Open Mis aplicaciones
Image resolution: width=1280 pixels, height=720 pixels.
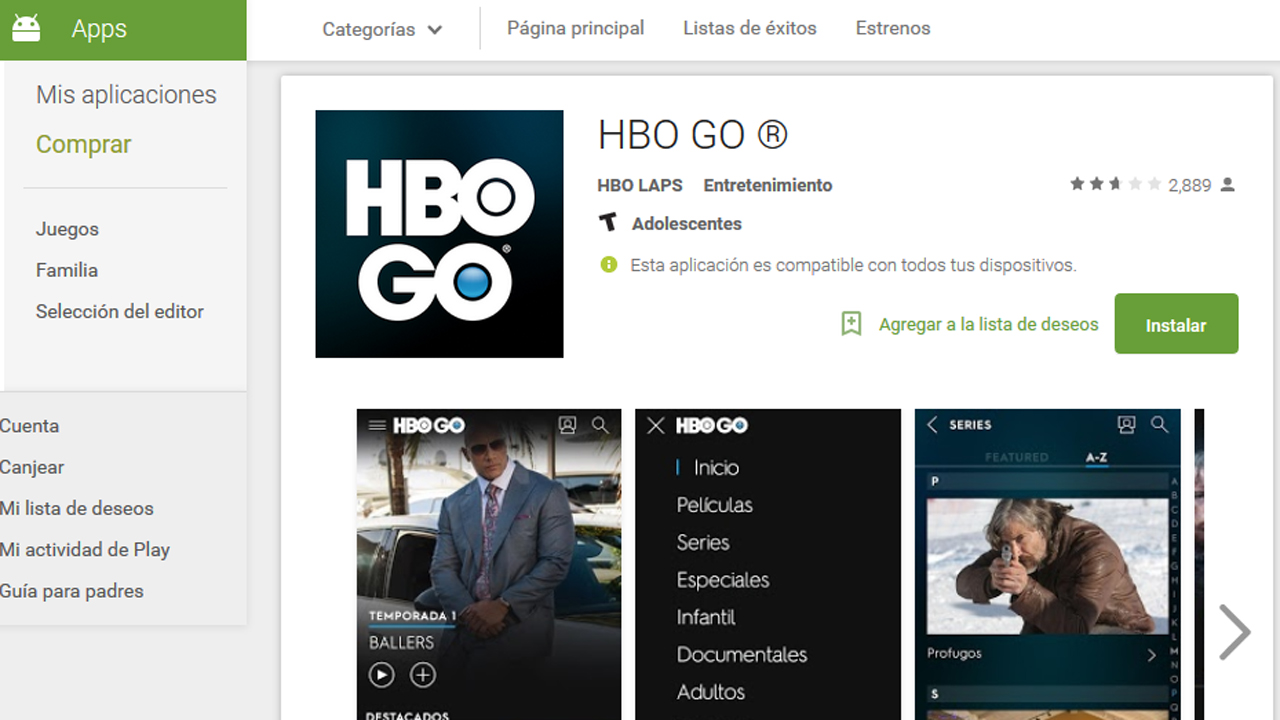pyautogui.click(x=126, y=95)
